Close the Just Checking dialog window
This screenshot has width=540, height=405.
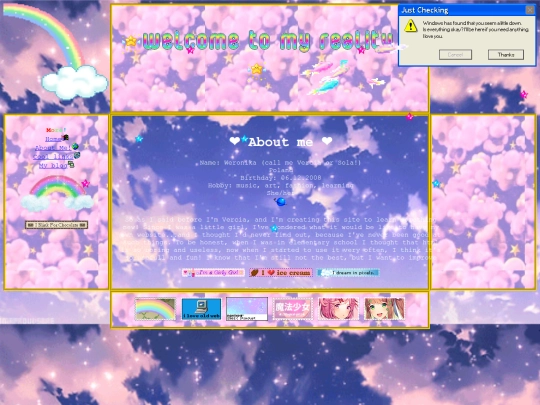530,10
